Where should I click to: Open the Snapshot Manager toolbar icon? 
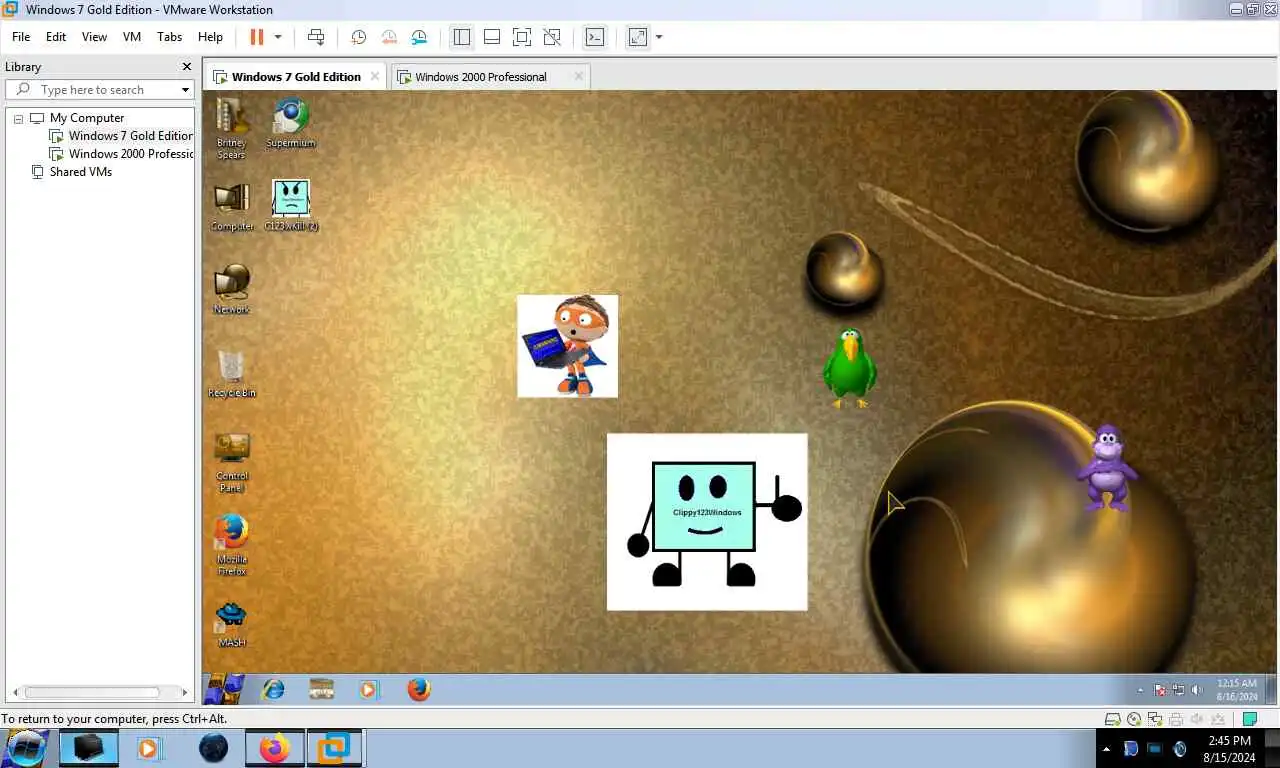click(x=419, y=37)
